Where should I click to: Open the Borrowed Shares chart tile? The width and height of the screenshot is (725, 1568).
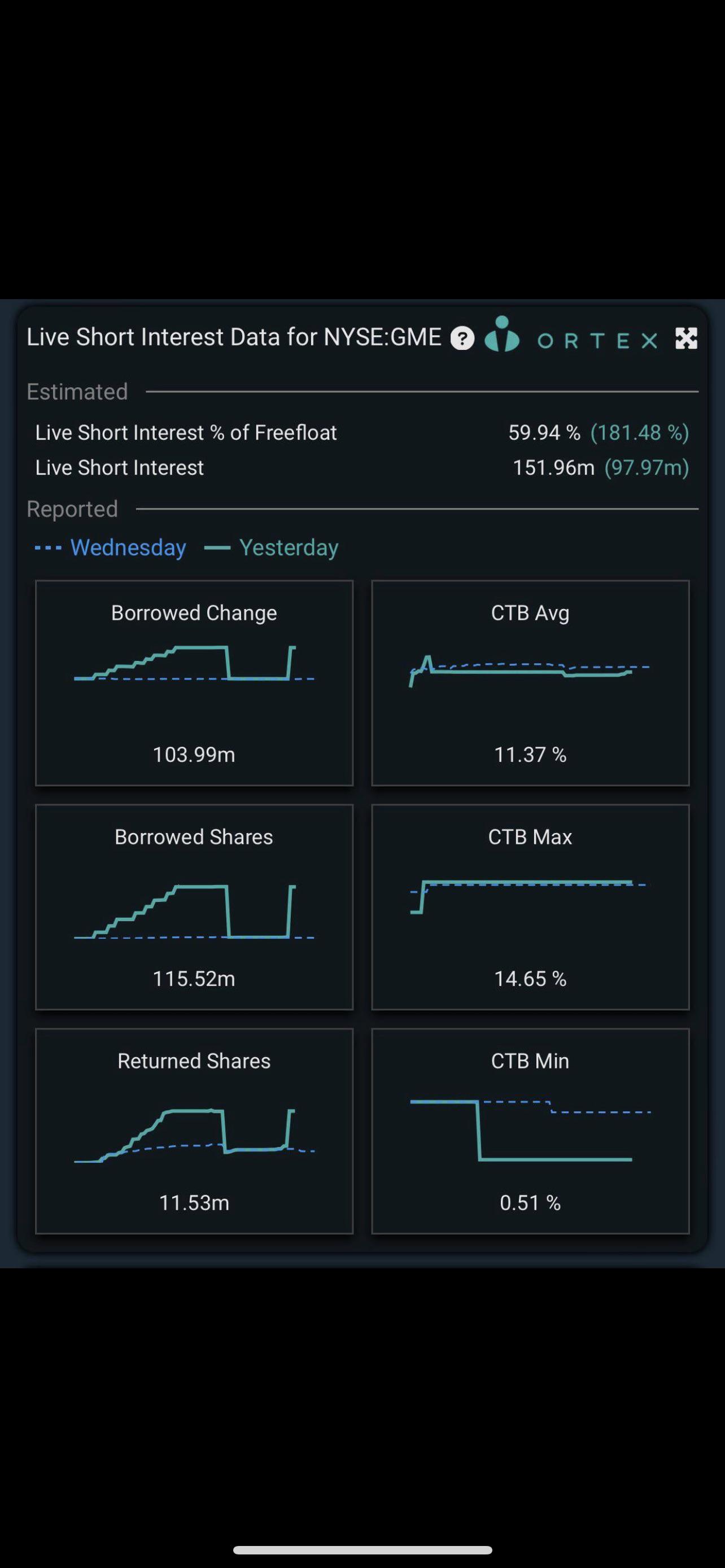click(194, 907)
